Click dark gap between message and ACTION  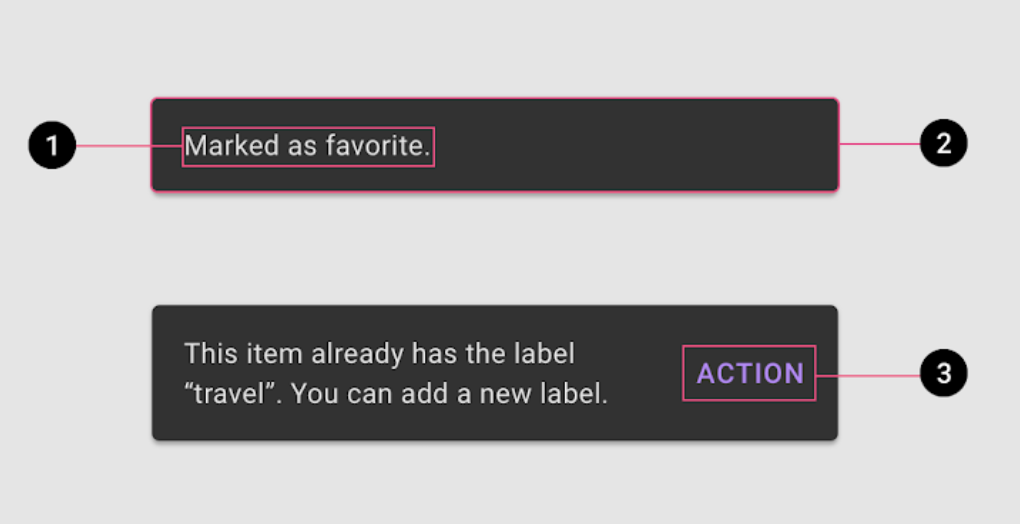[x=645, y=373]
